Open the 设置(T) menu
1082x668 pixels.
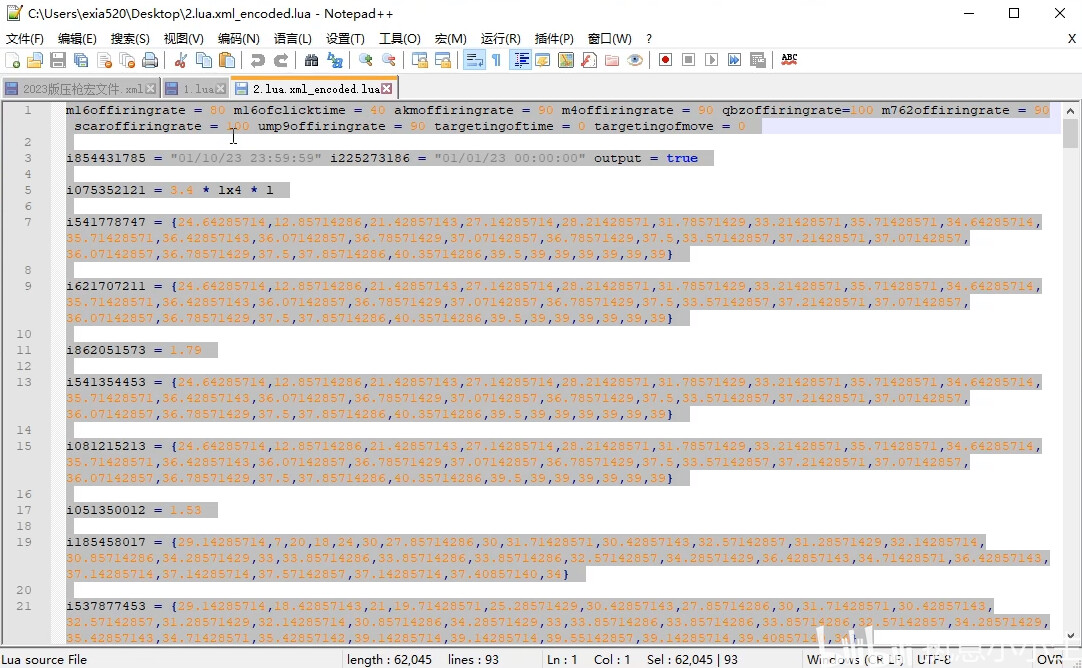click(x=345, y=39)
